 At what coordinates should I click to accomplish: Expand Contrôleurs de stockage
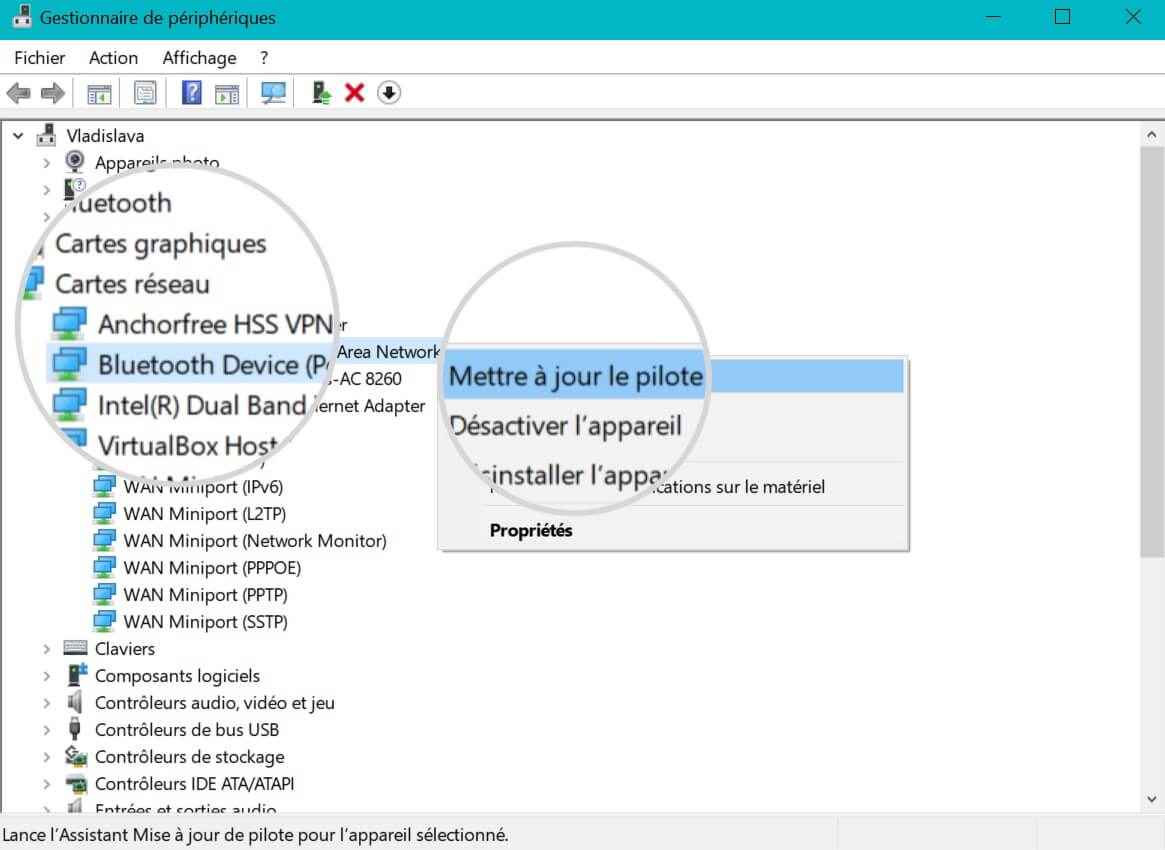click(47, 757)
